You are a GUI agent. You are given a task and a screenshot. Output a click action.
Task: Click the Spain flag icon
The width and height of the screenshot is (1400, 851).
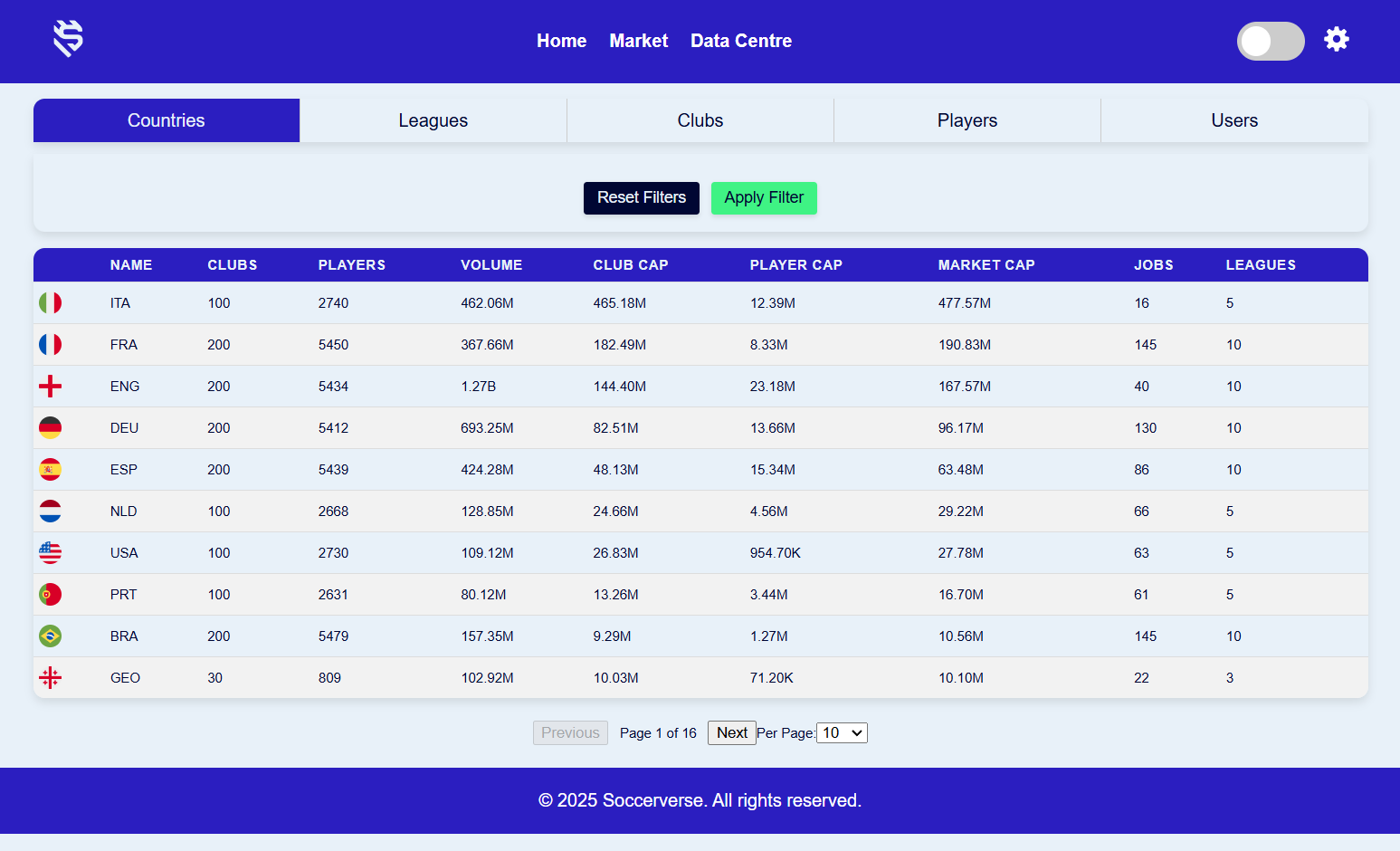[50, 469]
